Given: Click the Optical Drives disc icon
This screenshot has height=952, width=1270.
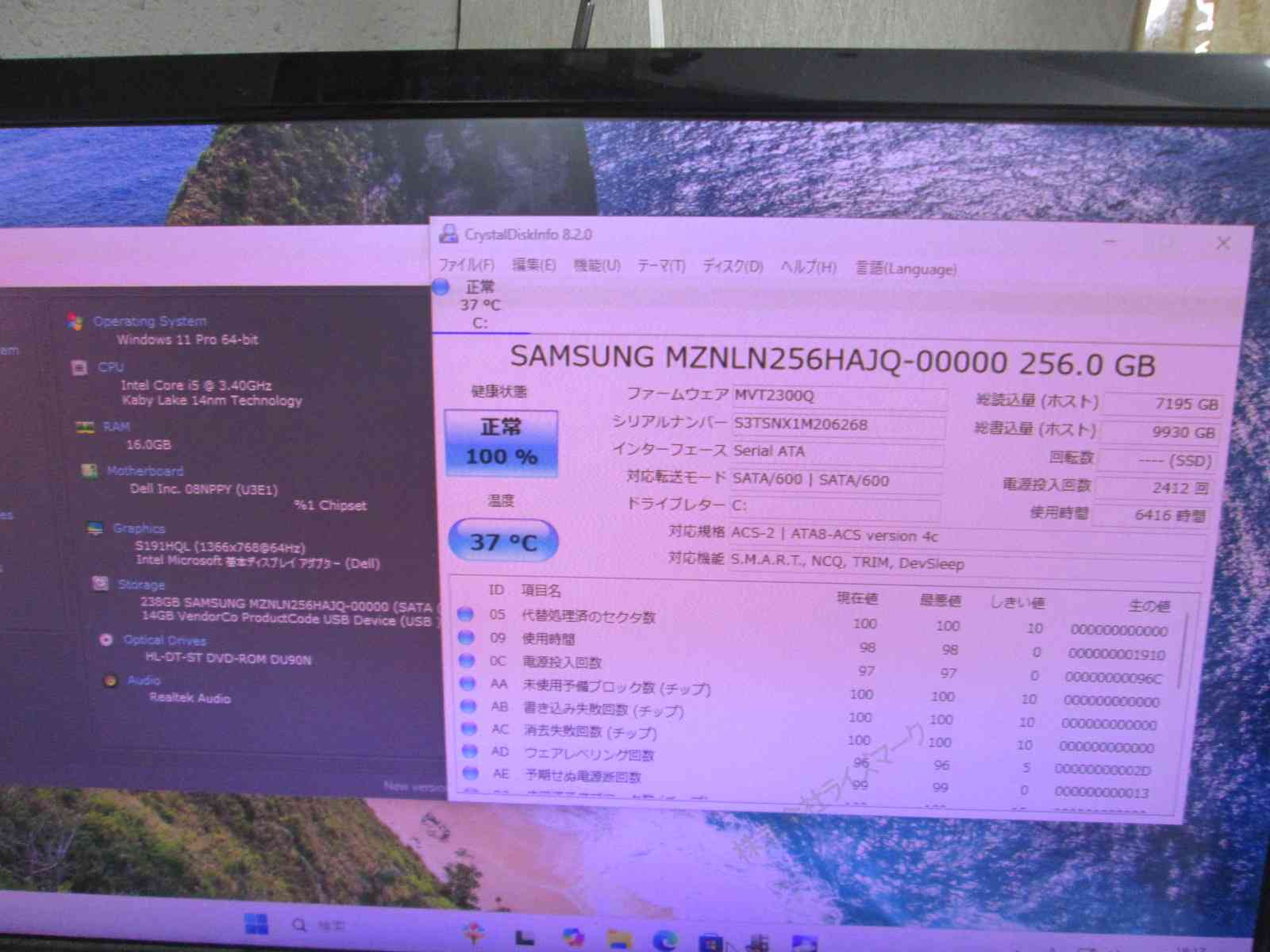Looking at the screenshot, I should pyautogui.click(x=106, y=639).
